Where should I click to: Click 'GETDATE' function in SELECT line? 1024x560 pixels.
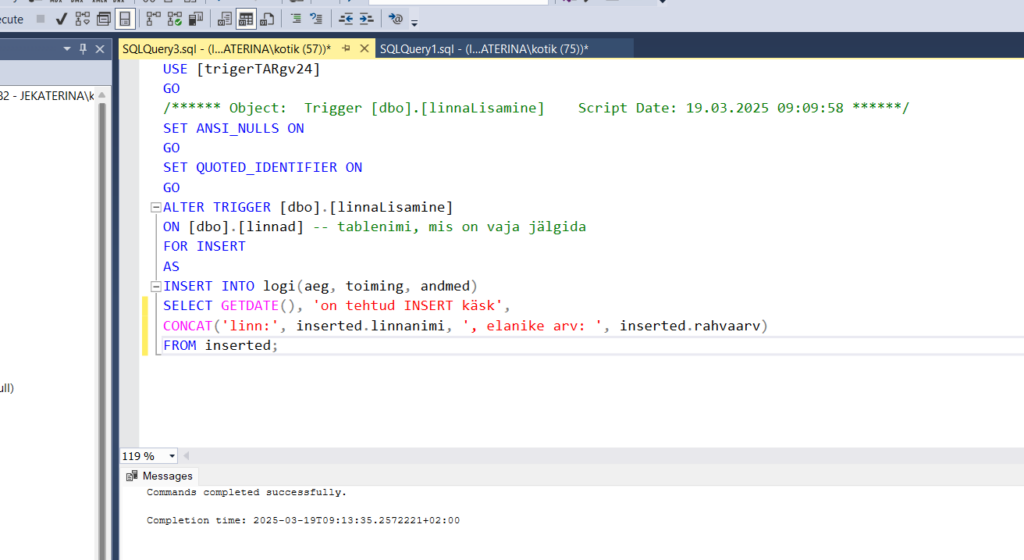pyautogui.click(x=249, y=306)
